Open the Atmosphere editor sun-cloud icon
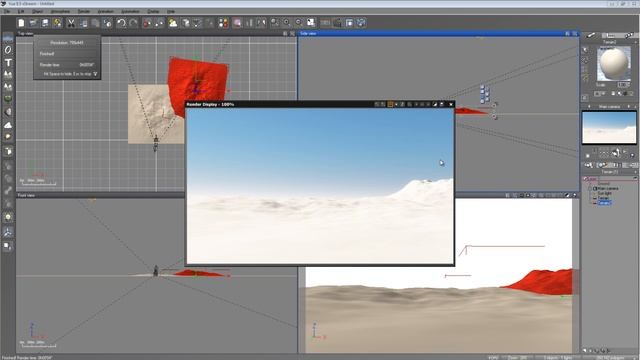 click(x=173, y=23)
